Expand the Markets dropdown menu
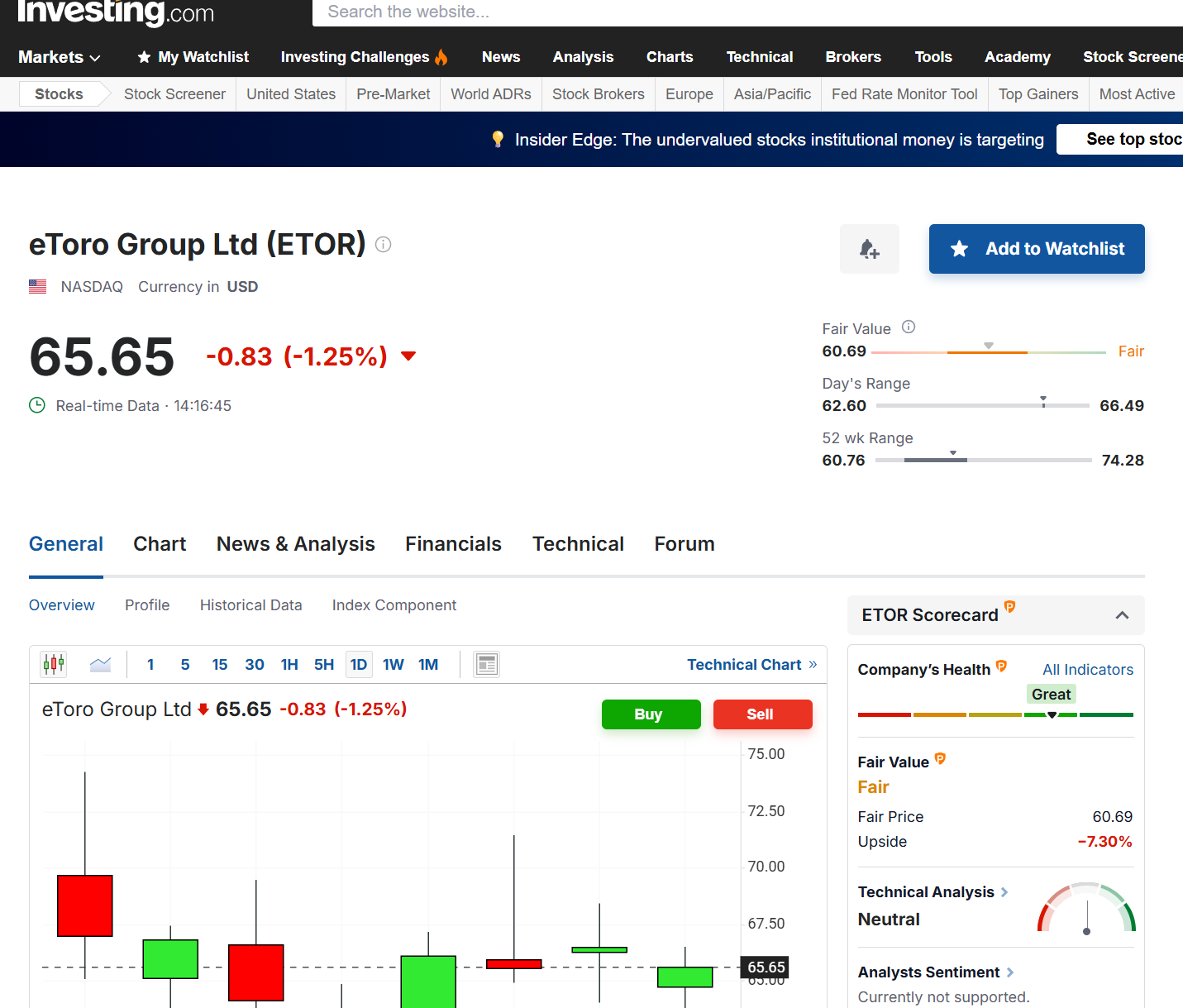 point(60,57)
